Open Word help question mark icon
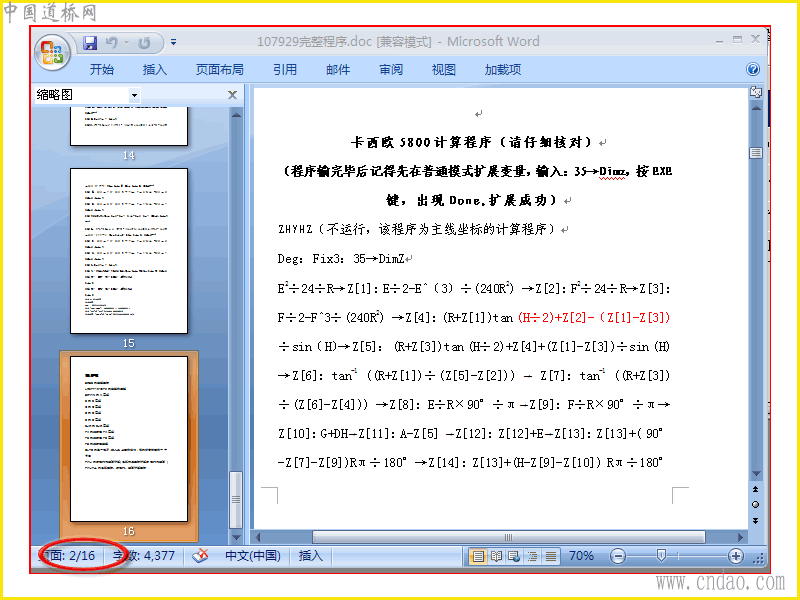 click(x=753, y=69)
